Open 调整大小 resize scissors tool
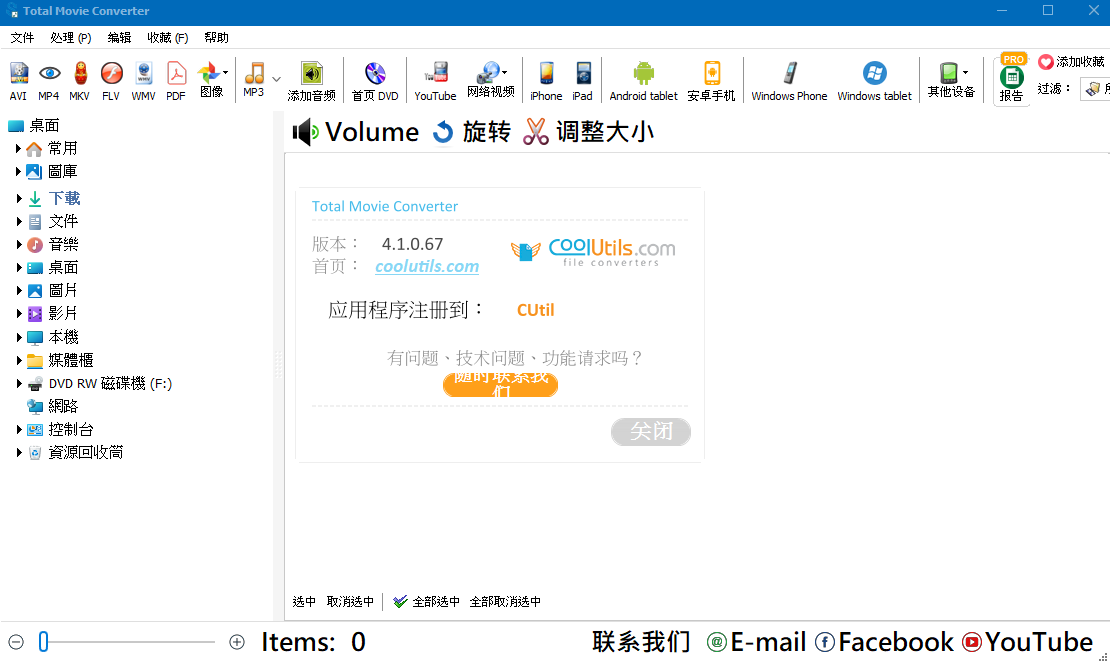 click(x=588, y=132)
